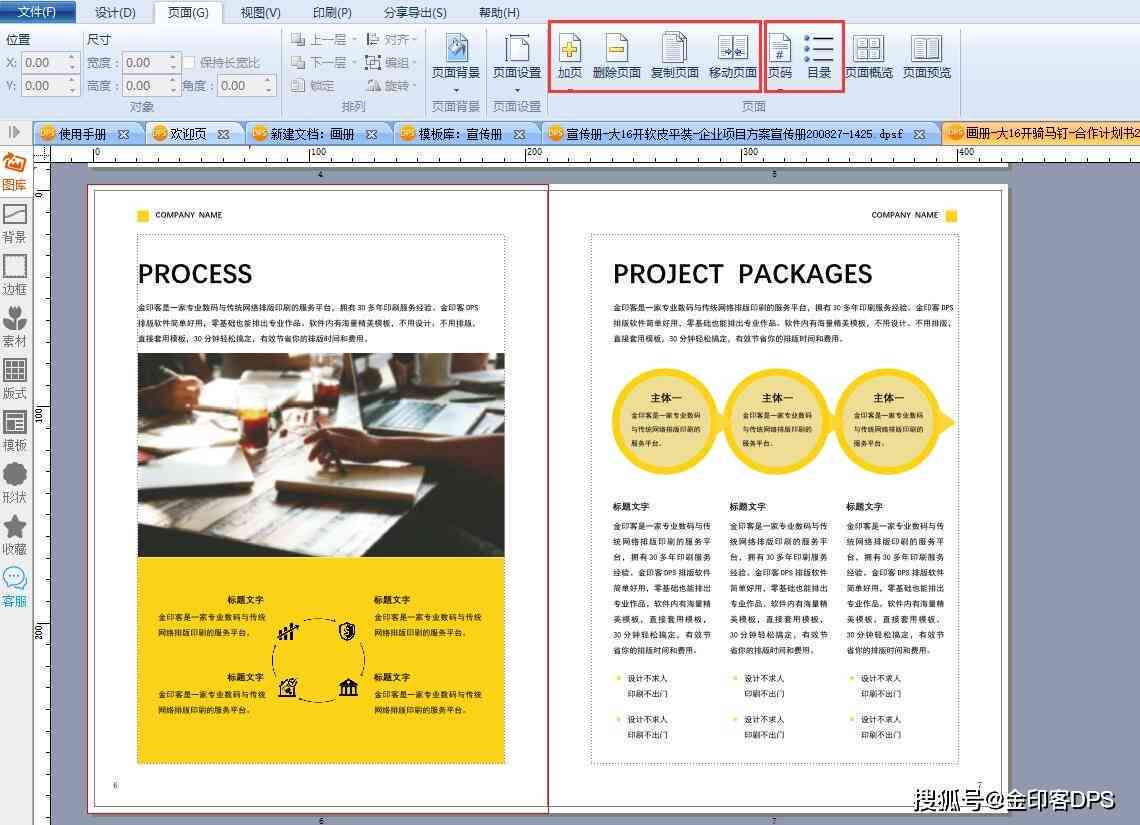
Task: Open the 模板 sidebar panel
Action: (15, 431)
